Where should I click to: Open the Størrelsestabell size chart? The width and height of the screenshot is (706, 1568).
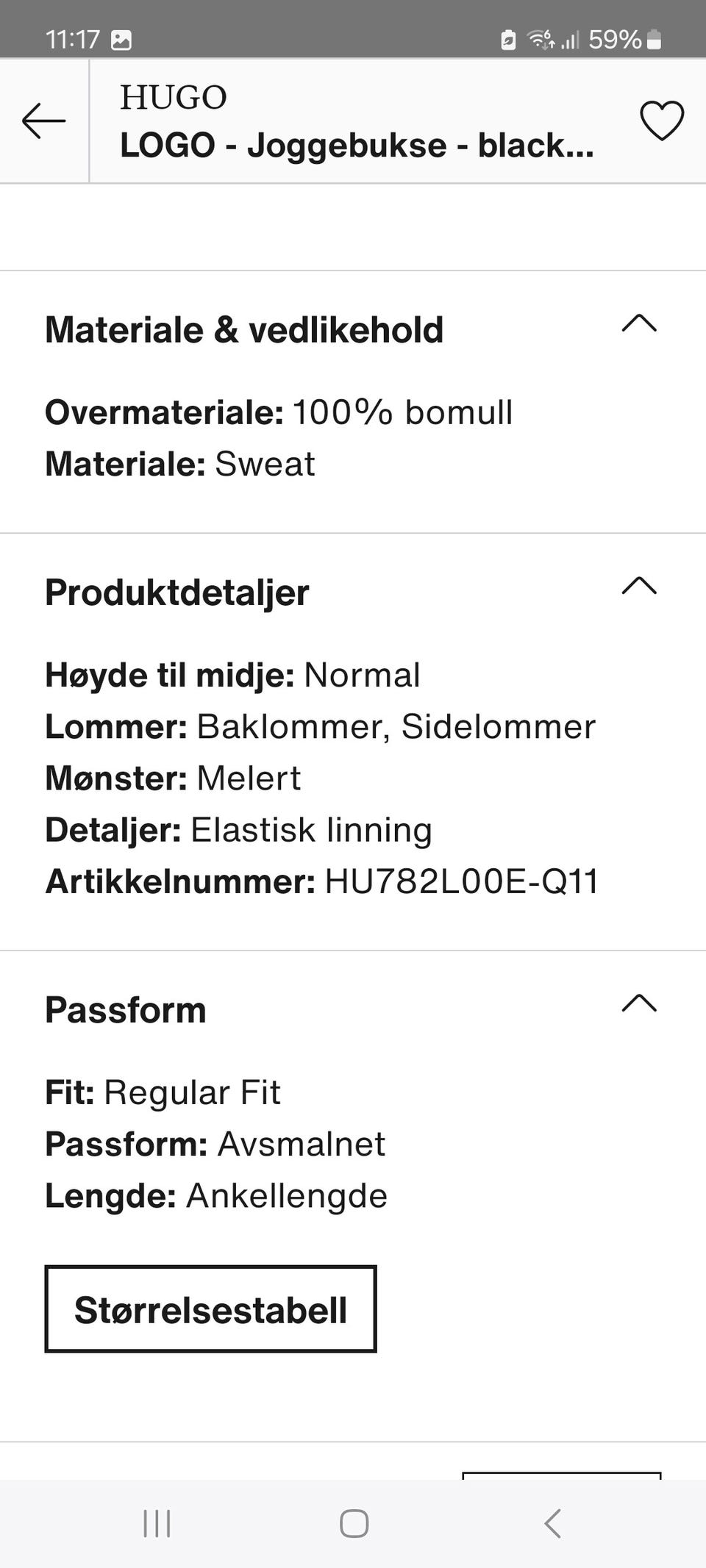click(x=210, y=1309)
